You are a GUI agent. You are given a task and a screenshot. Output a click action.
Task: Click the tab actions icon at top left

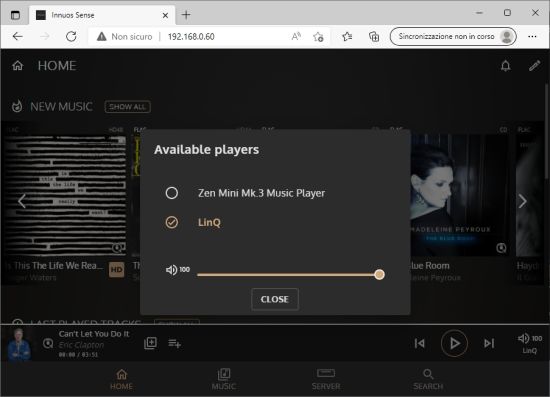click(15, 15)
